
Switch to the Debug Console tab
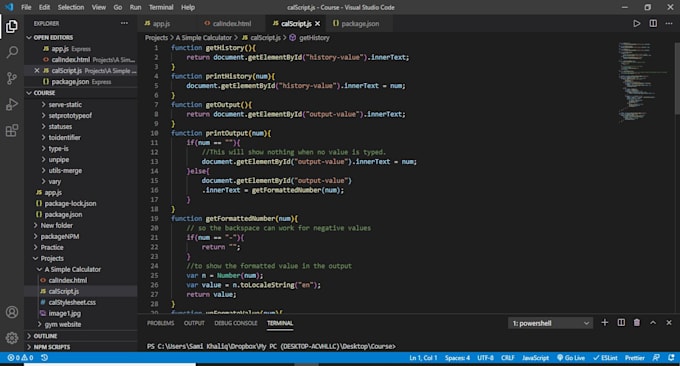[235, 323]
